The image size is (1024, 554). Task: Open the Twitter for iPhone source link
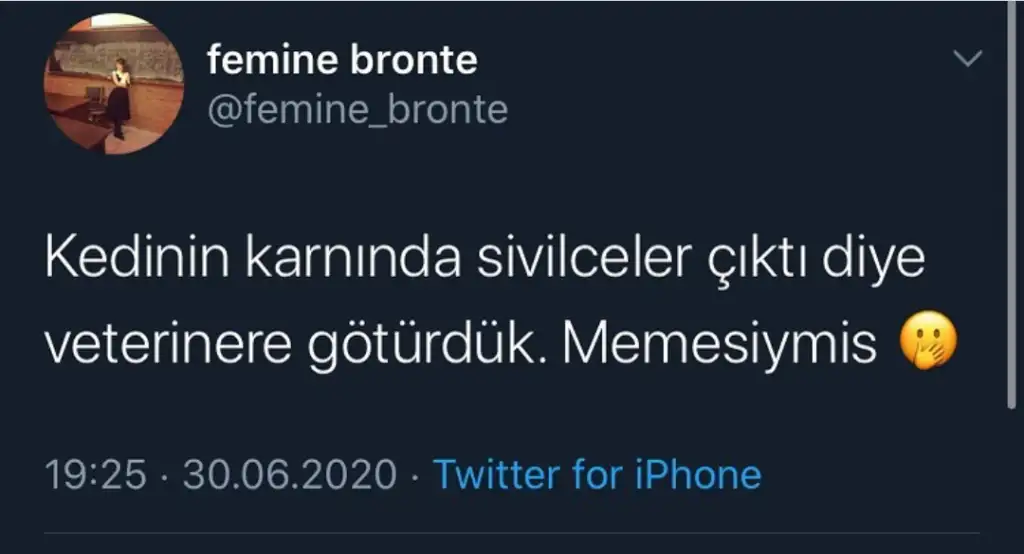pyautogui.click(x=597, y=474)
